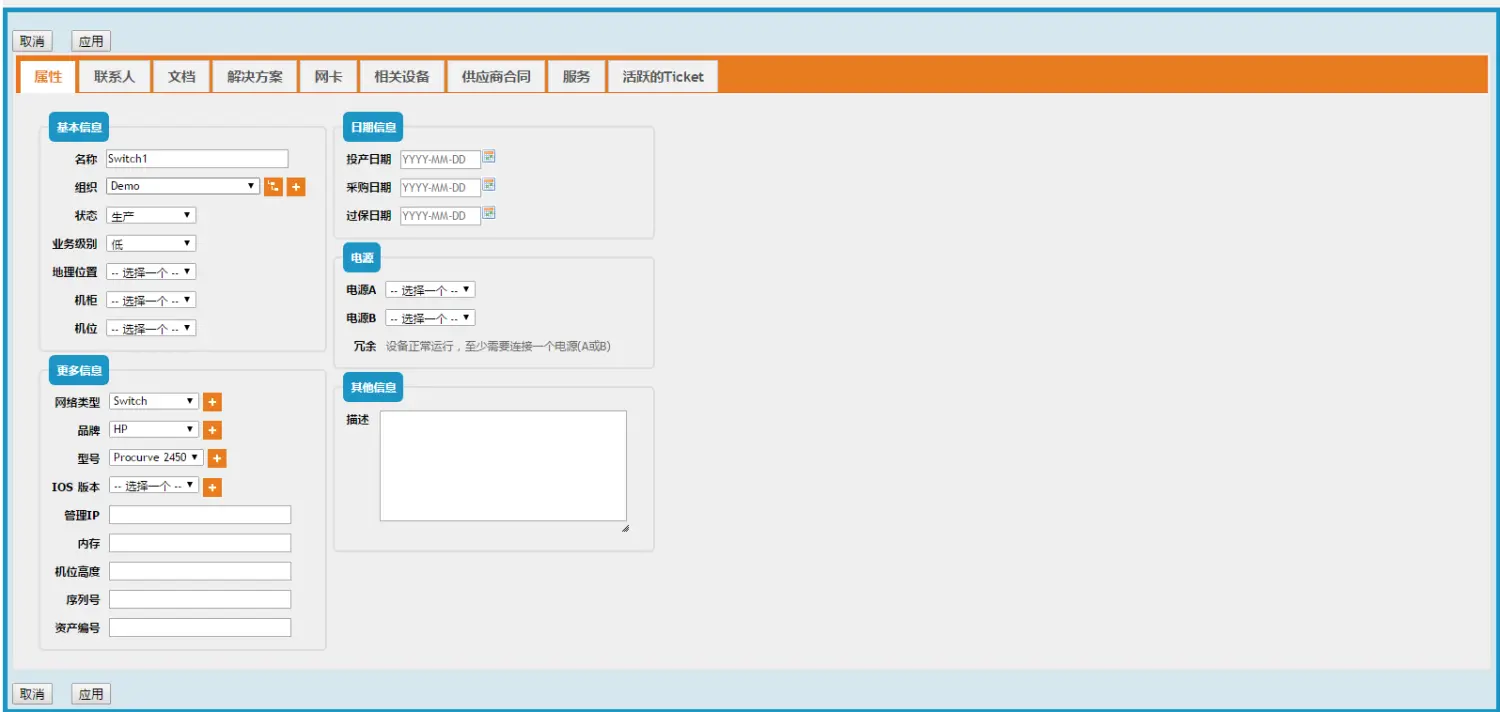
Task: Expand the 机柜 dropdown
Action: 151,300
